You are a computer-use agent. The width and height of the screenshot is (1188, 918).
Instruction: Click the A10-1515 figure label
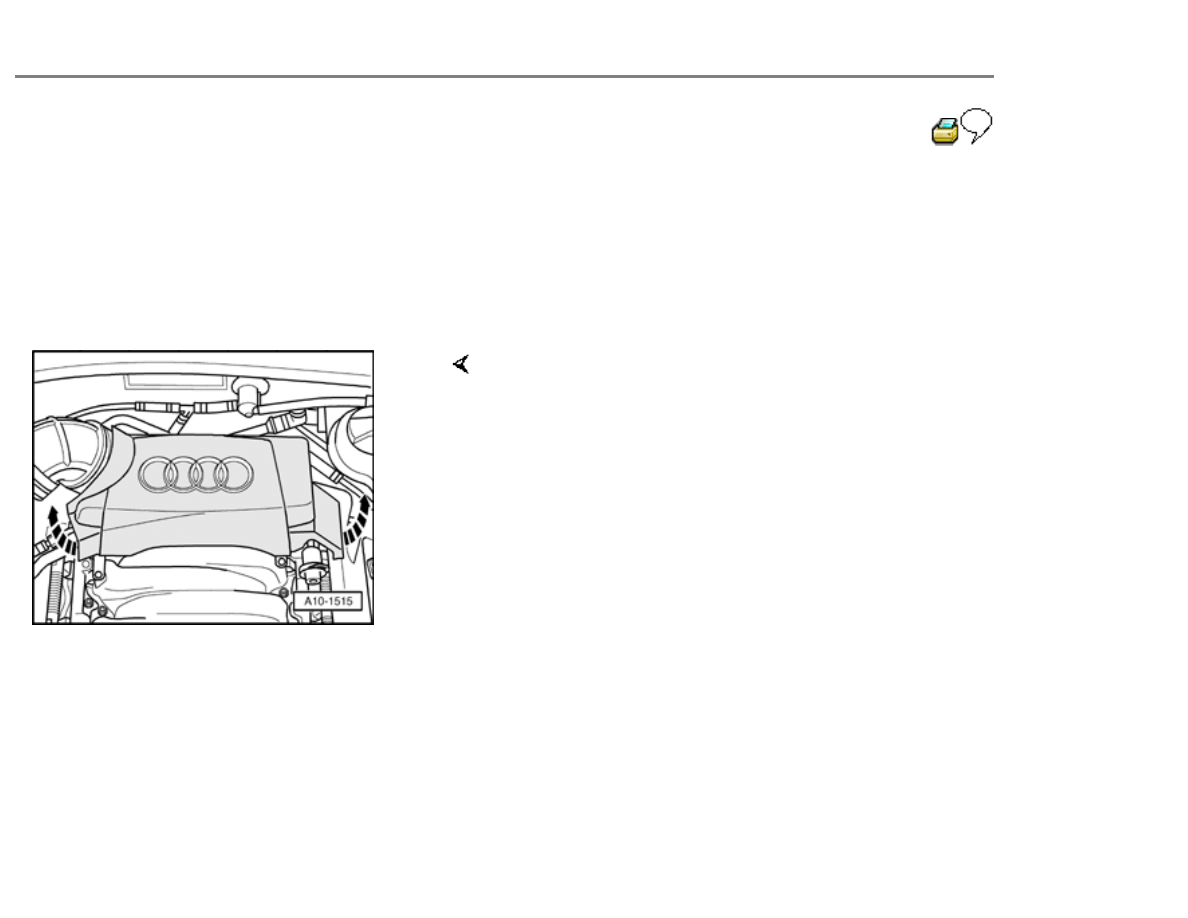(x=327, y=602)
